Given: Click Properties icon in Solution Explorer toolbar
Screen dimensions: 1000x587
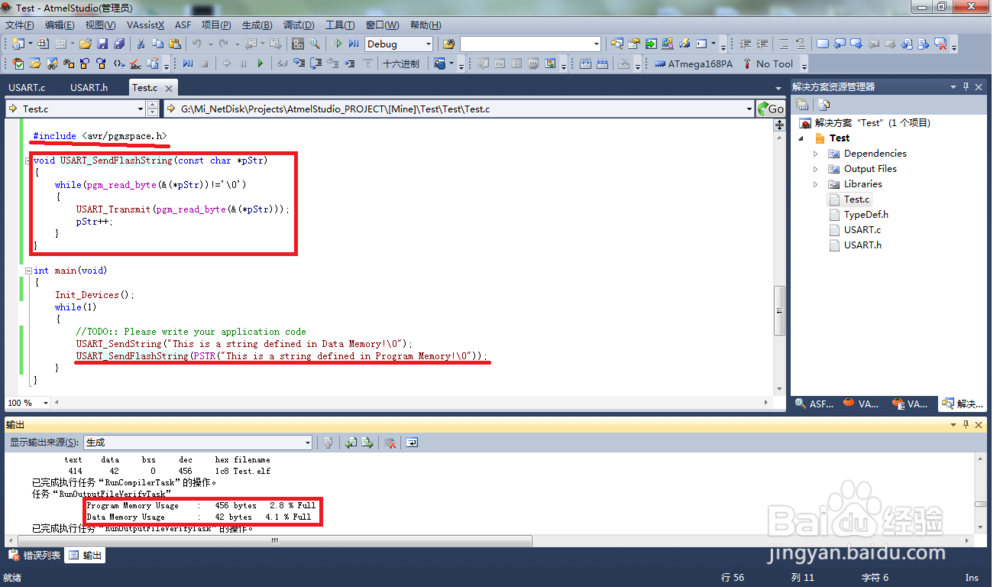Looking at the screenshot, I should coord(803,105).
